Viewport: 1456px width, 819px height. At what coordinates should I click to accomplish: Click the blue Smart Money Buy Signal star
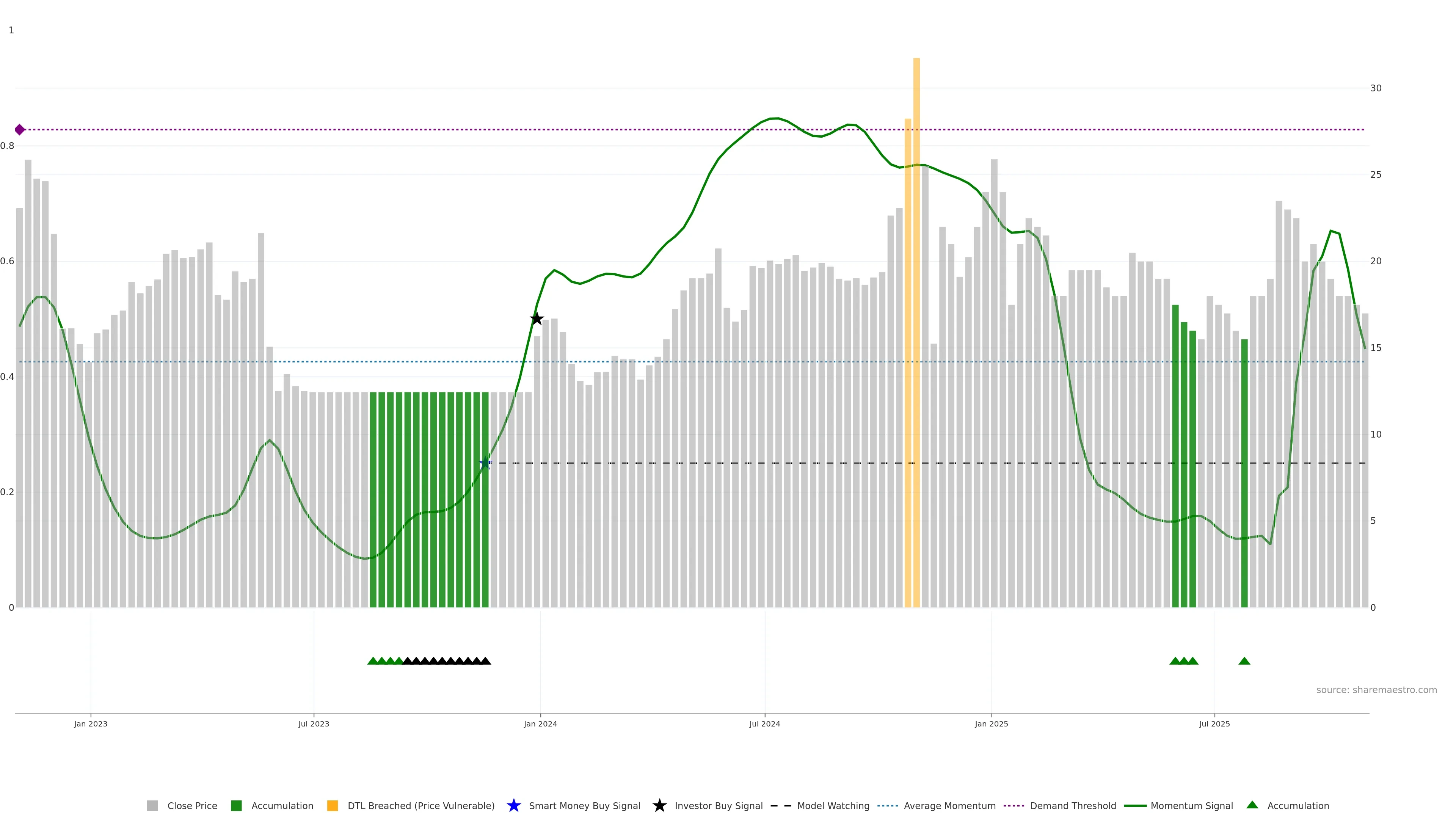click(x=513, y=806)
